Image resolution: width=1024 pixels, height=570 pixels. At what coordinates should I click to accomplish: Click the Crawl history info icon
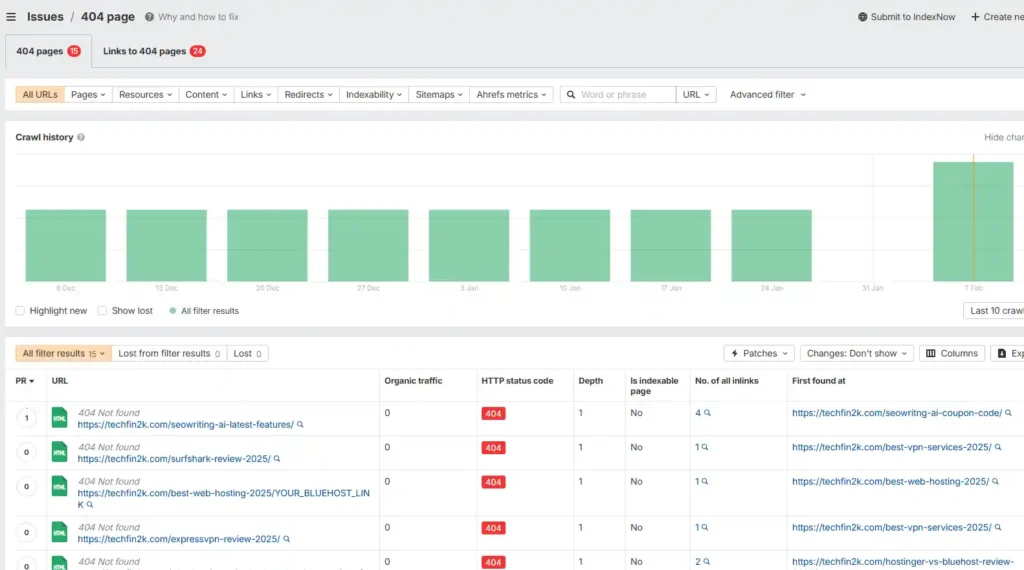(x=81, y=137)
